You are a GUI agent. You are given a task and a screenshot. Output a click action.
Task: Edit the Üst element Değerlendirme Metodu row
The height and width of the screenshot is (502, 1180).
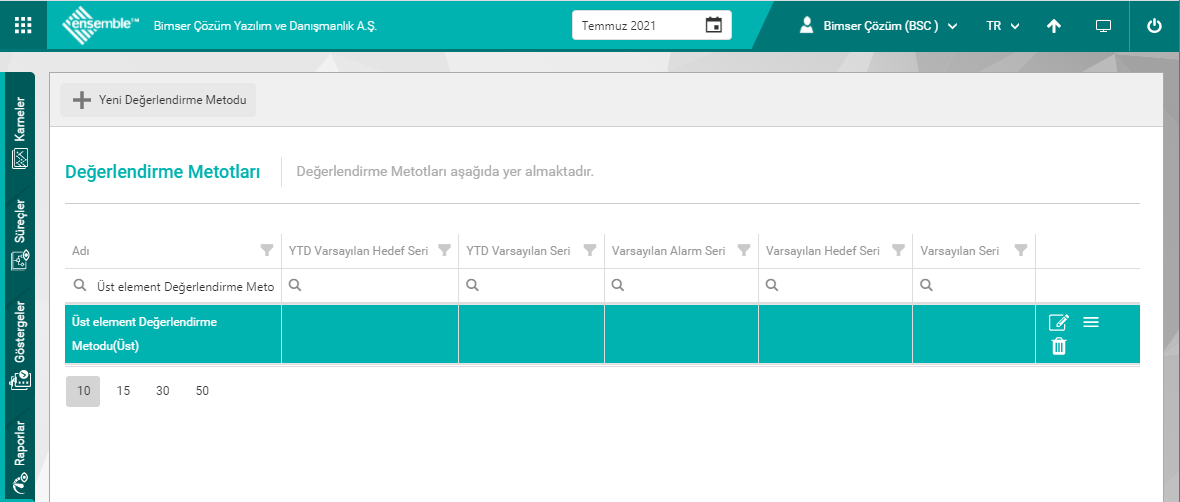(1058, 322)
